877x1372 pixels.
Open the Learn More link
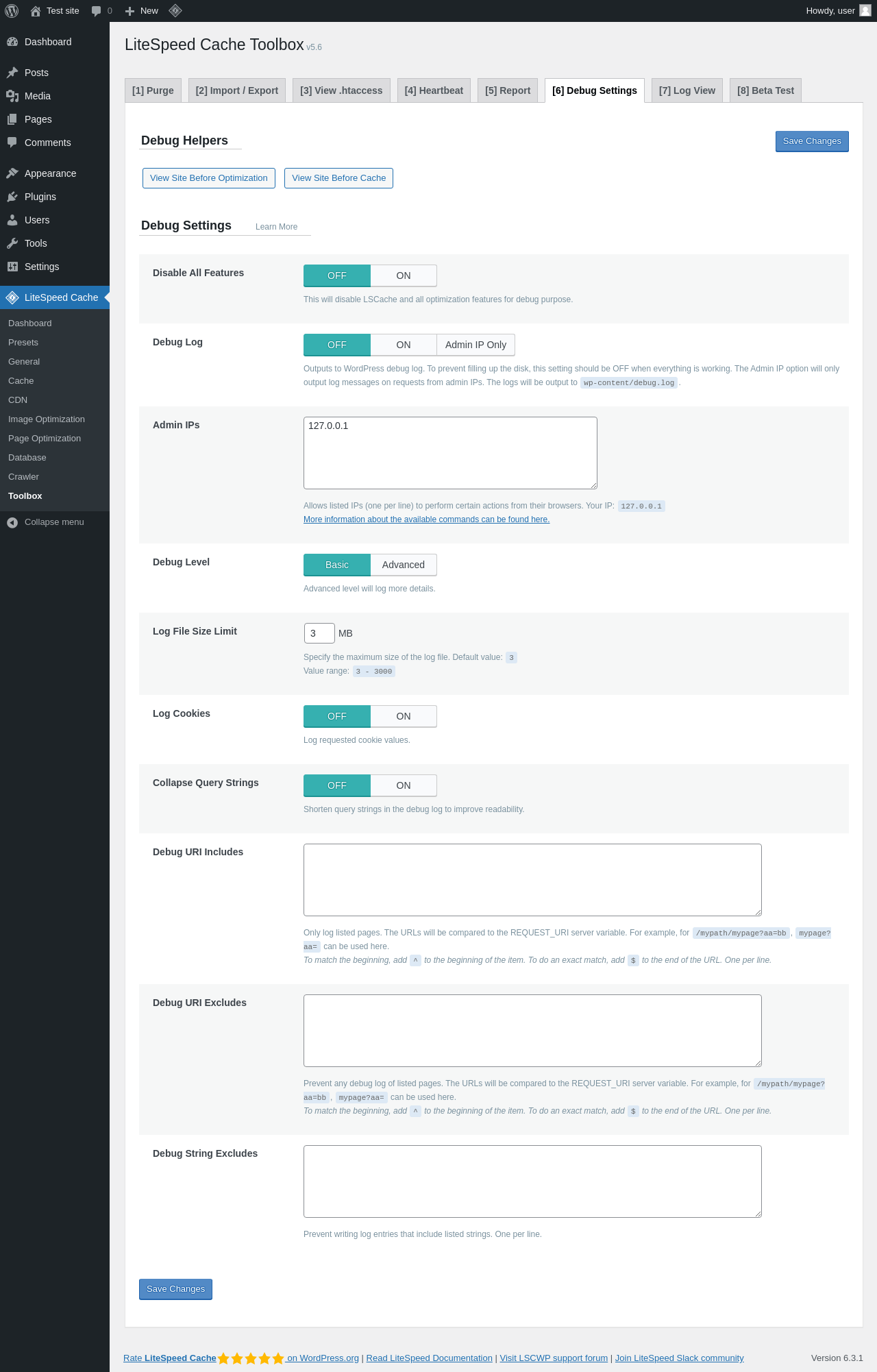click(x=276, y=227)
